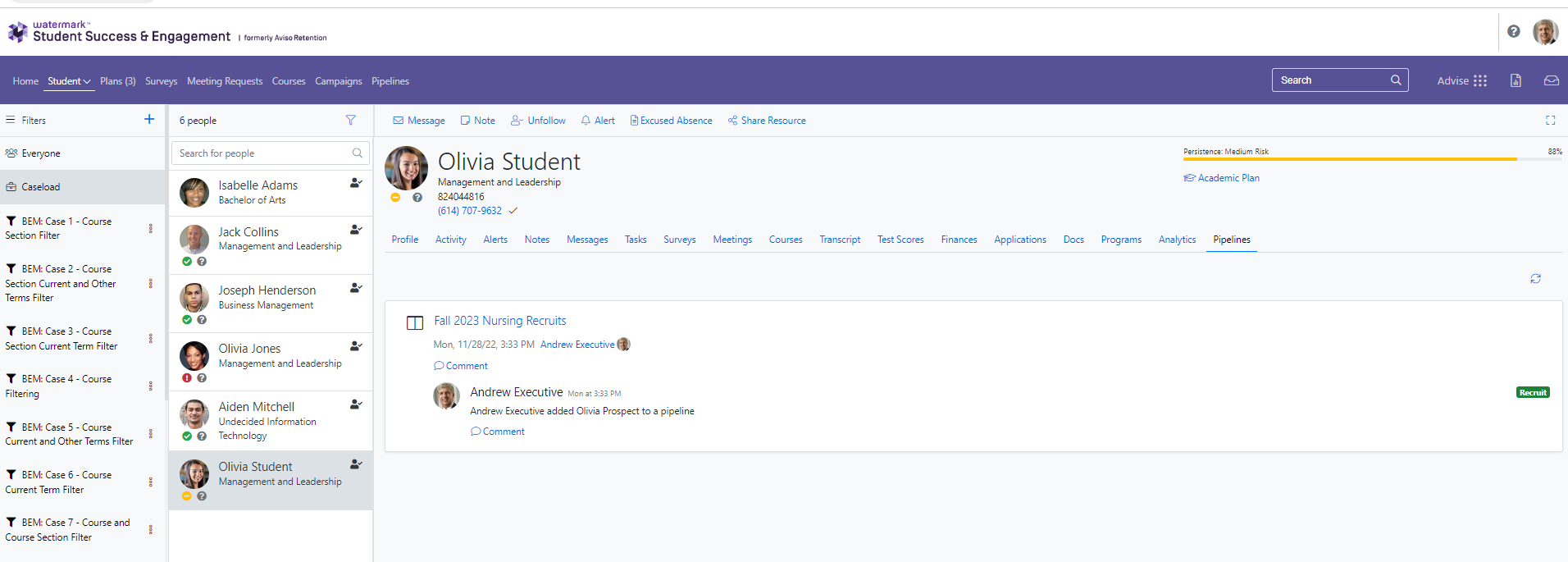Switch to the Transcript tab

840,240
